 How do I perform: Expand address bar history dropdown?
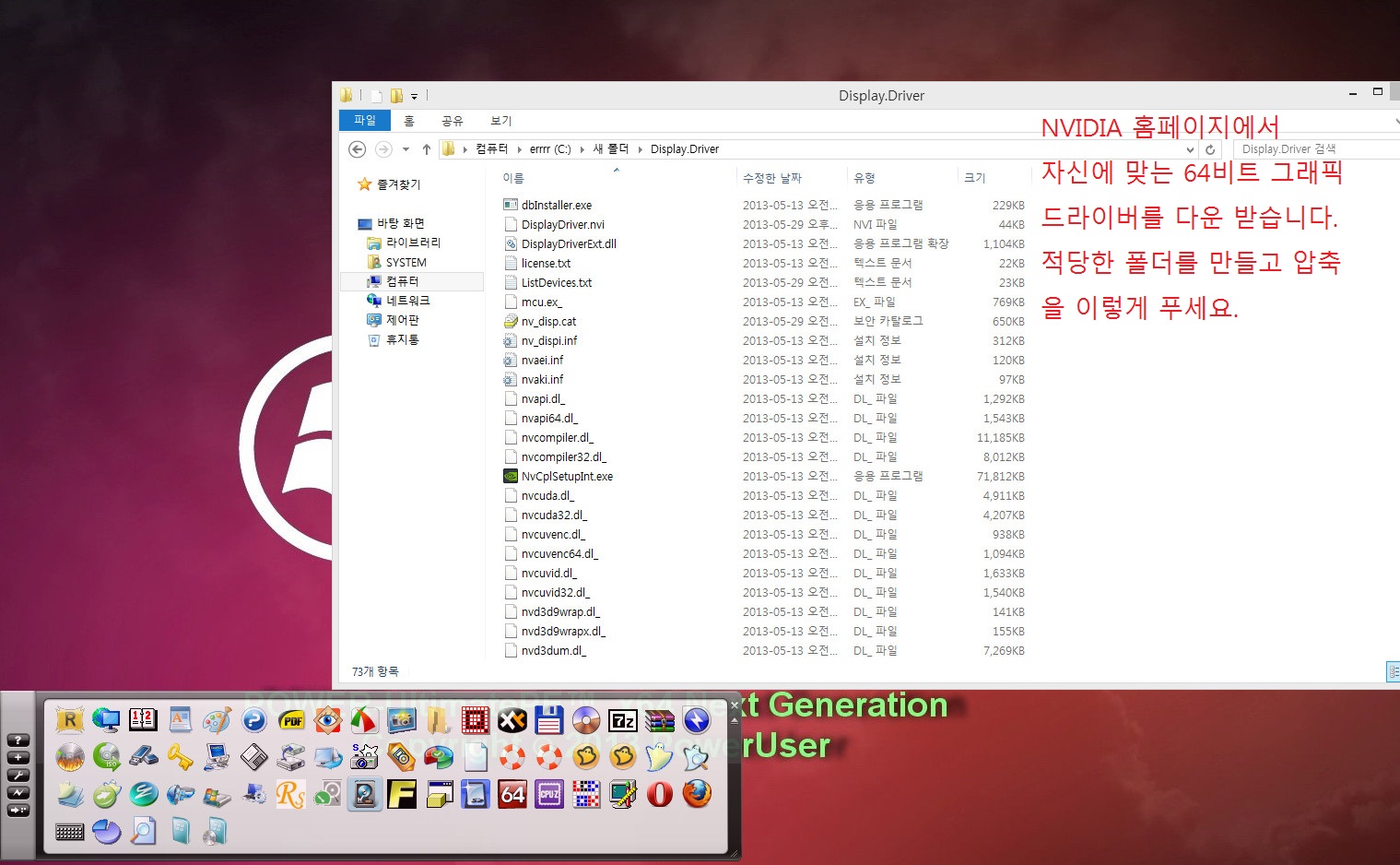coord(1190,149)
